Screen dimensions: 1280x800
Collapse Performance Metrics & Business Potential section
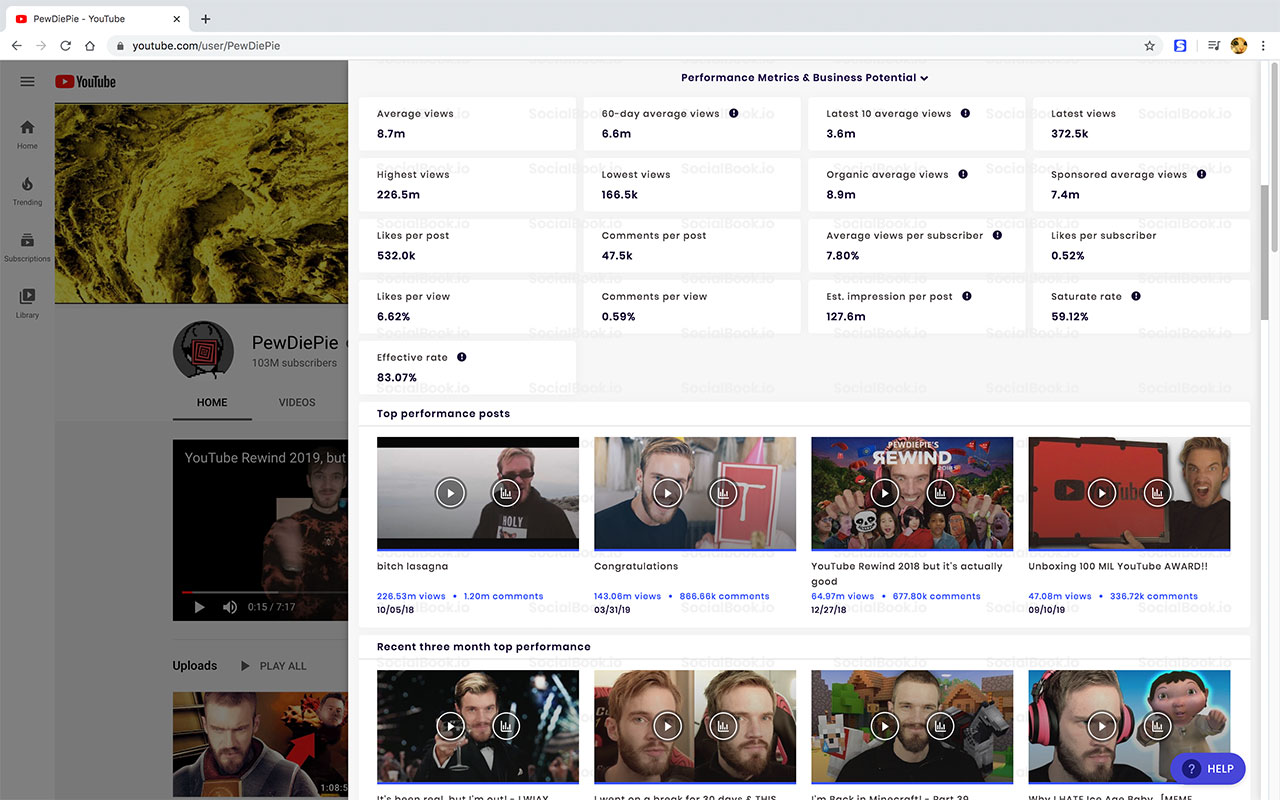pos(805,78)
